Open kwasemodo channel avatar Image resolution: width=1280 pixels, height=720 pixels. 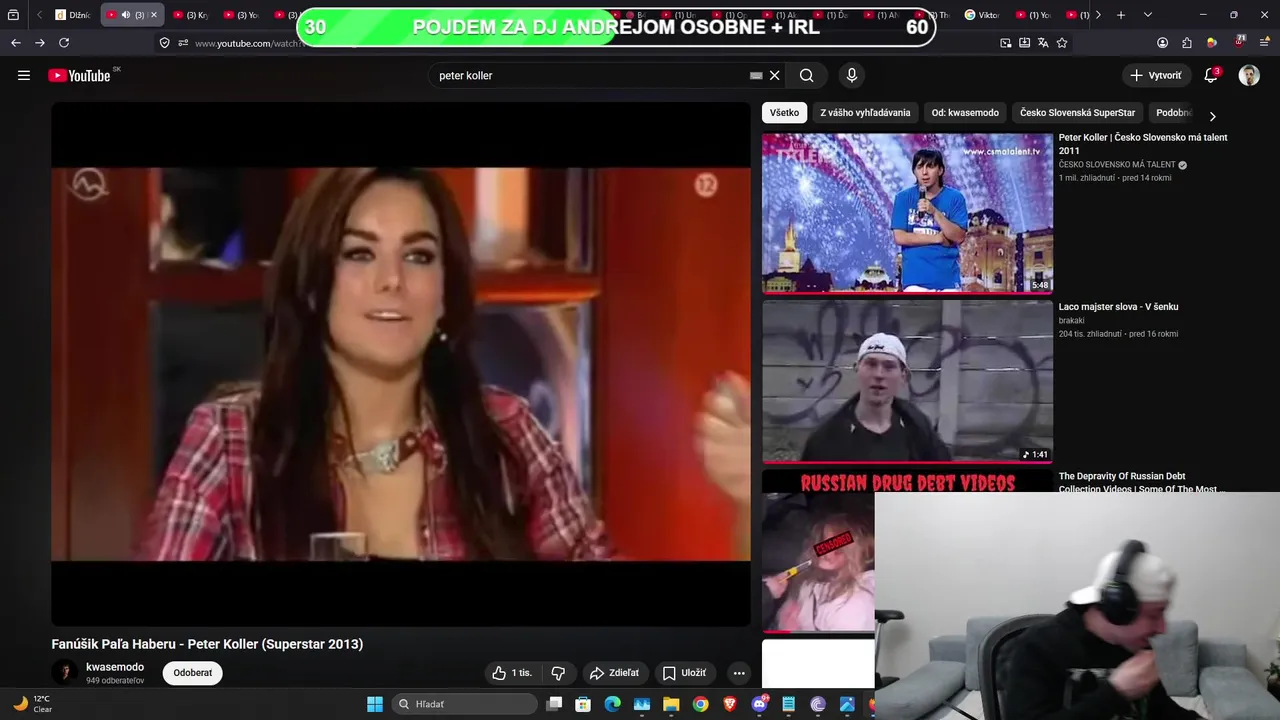pyautogui.click(x=65, y=673)
